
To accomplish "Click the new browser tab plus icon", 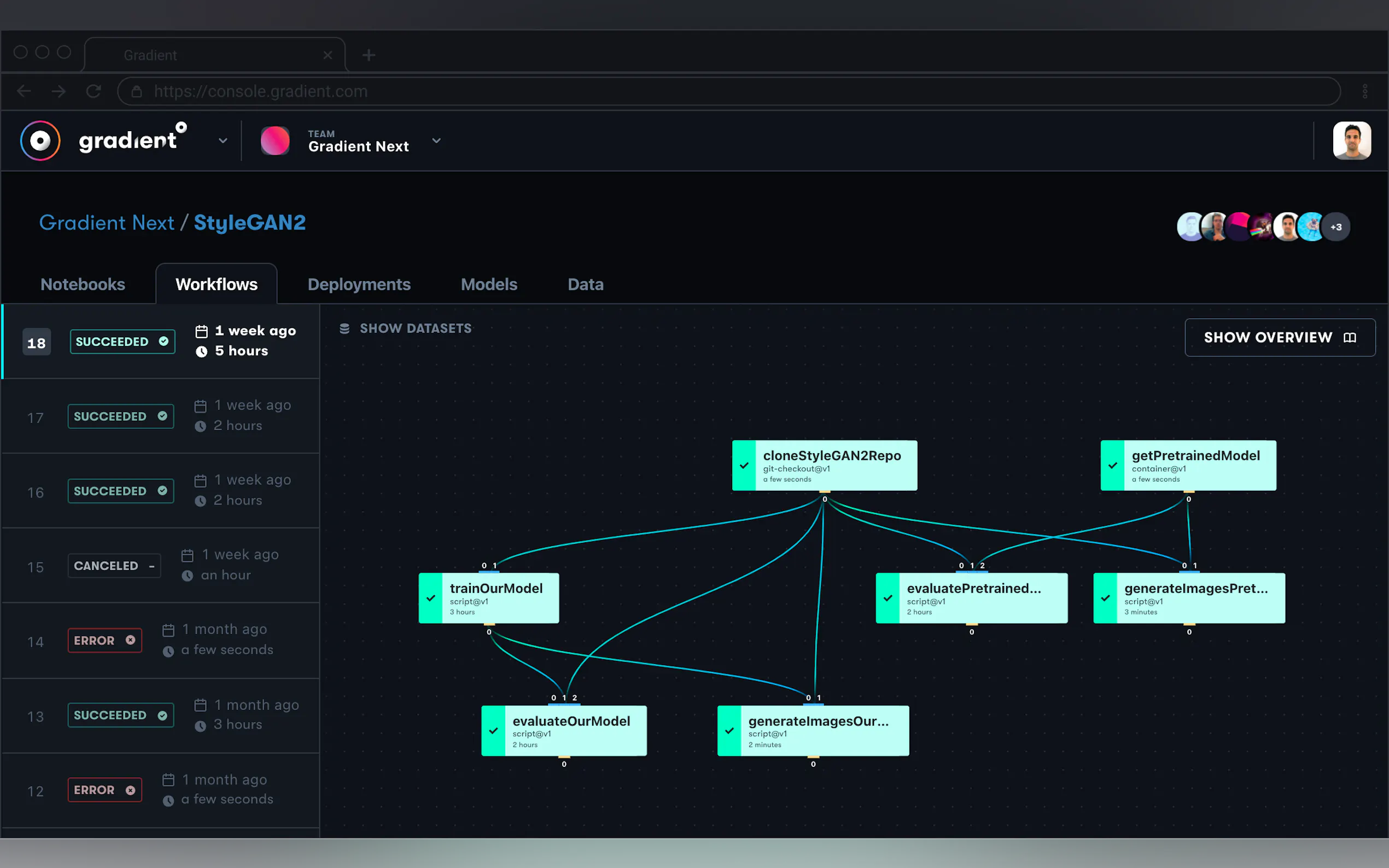I will pos(369,55).
